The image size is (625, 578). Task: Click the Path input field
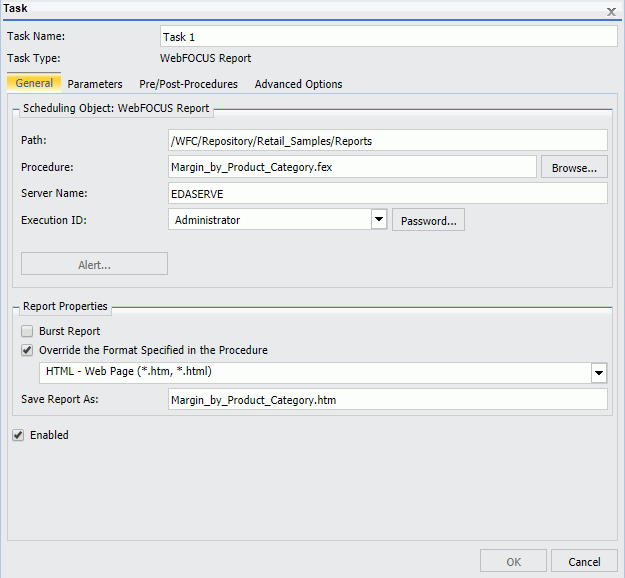point(388,140)
